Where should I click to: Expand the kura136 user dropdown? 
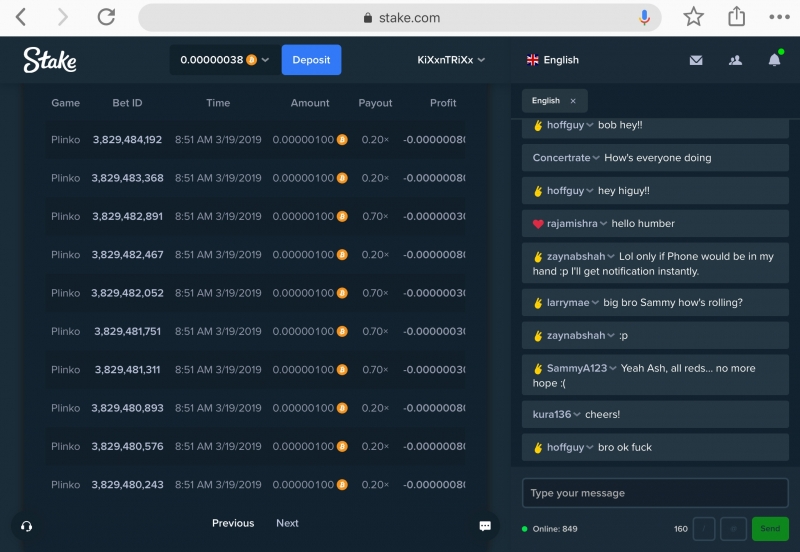(x=577, y=414)
